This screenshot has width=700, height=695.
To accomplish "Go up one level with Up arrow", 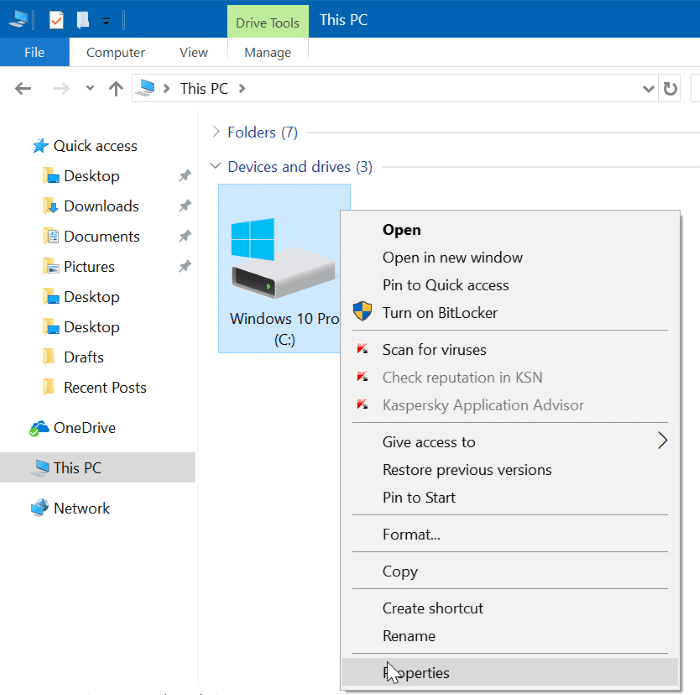I will [x=116, y=88].
